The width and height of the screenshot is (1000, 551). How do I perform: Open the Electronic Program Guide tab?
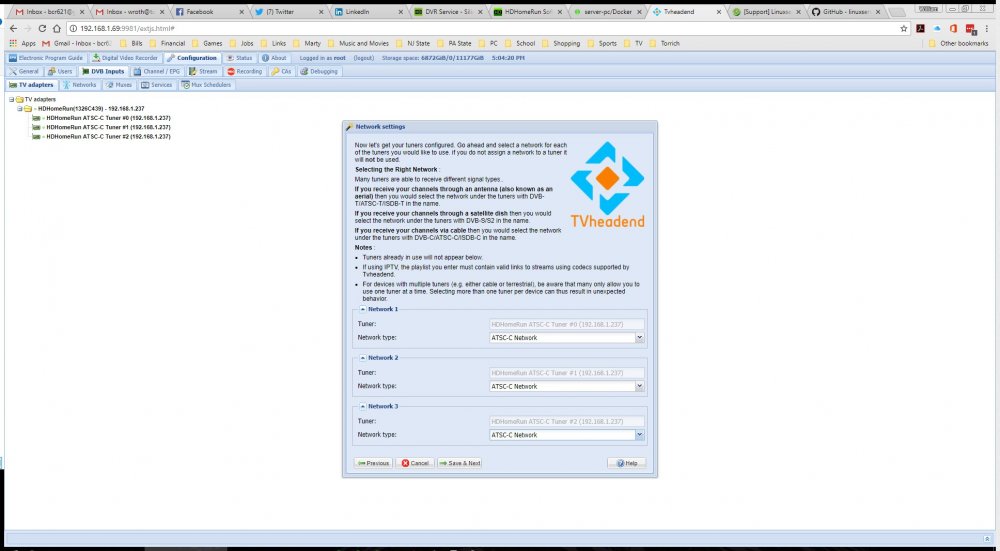click(46, 58)
